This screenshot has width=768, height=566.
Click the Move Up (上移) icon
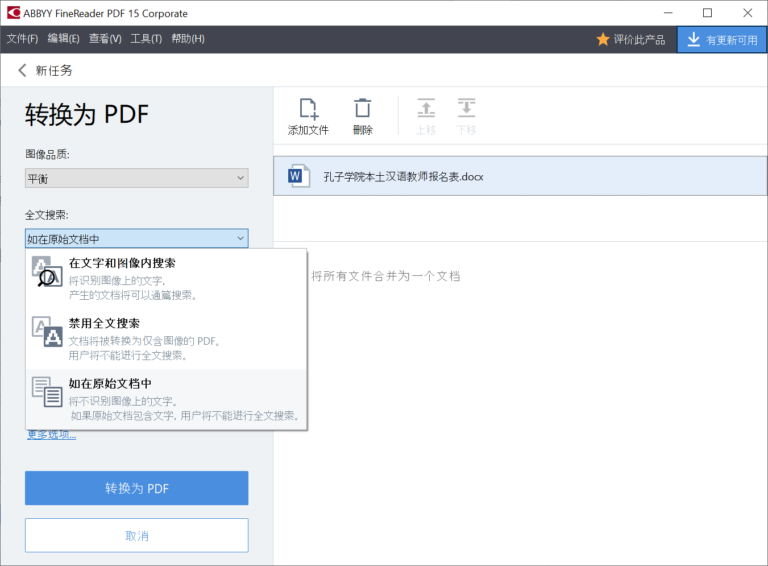click(x=426, y=108)
